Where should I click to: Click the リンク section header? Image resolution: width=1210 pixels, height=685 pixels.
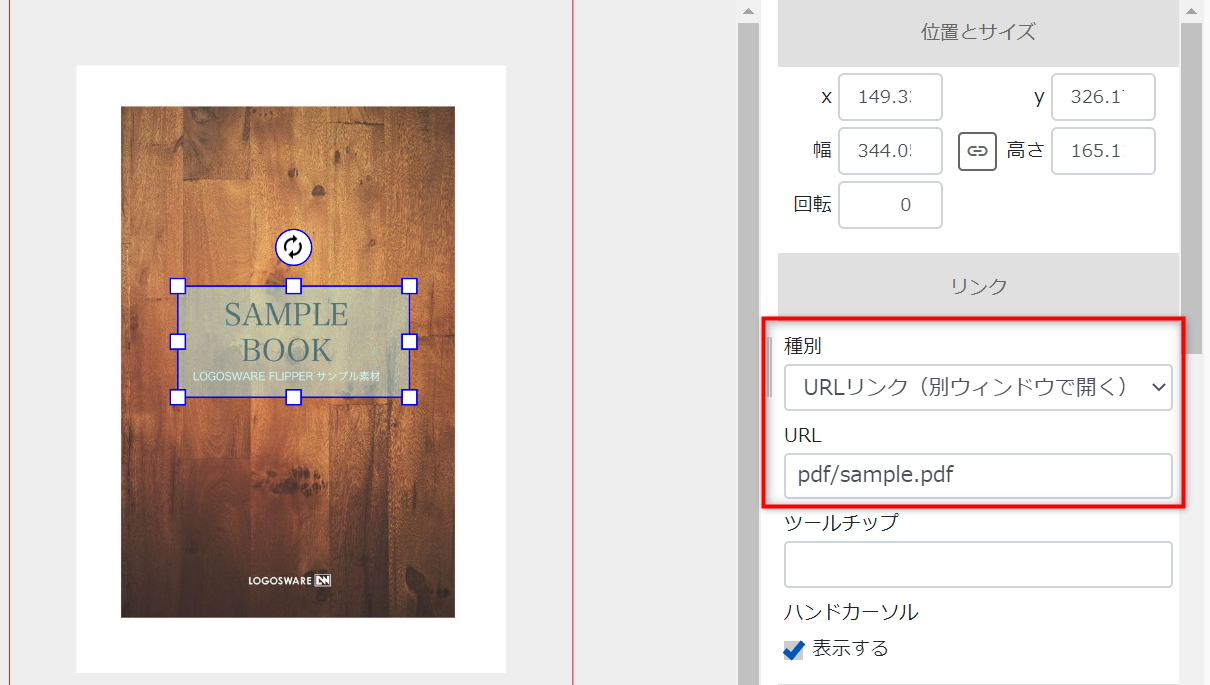coord(977,284)
